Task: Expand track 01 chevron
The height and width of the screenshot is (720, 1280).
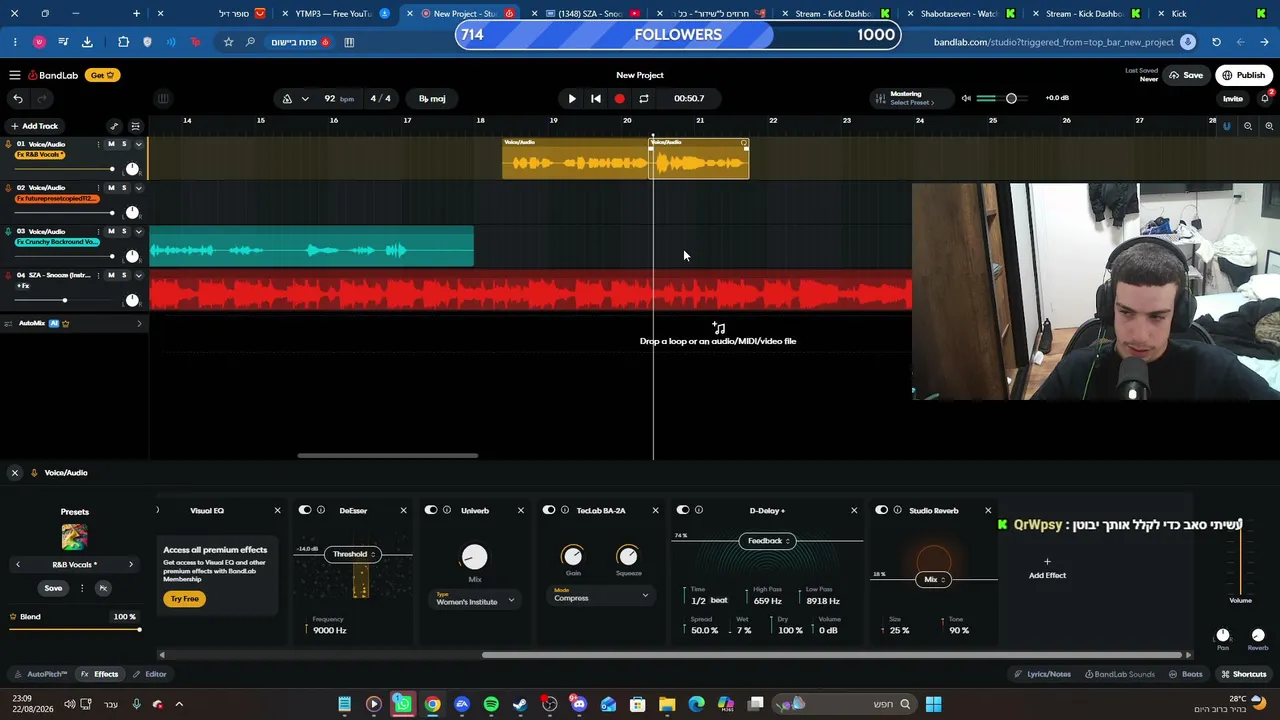Action: (x=138, y=144)
